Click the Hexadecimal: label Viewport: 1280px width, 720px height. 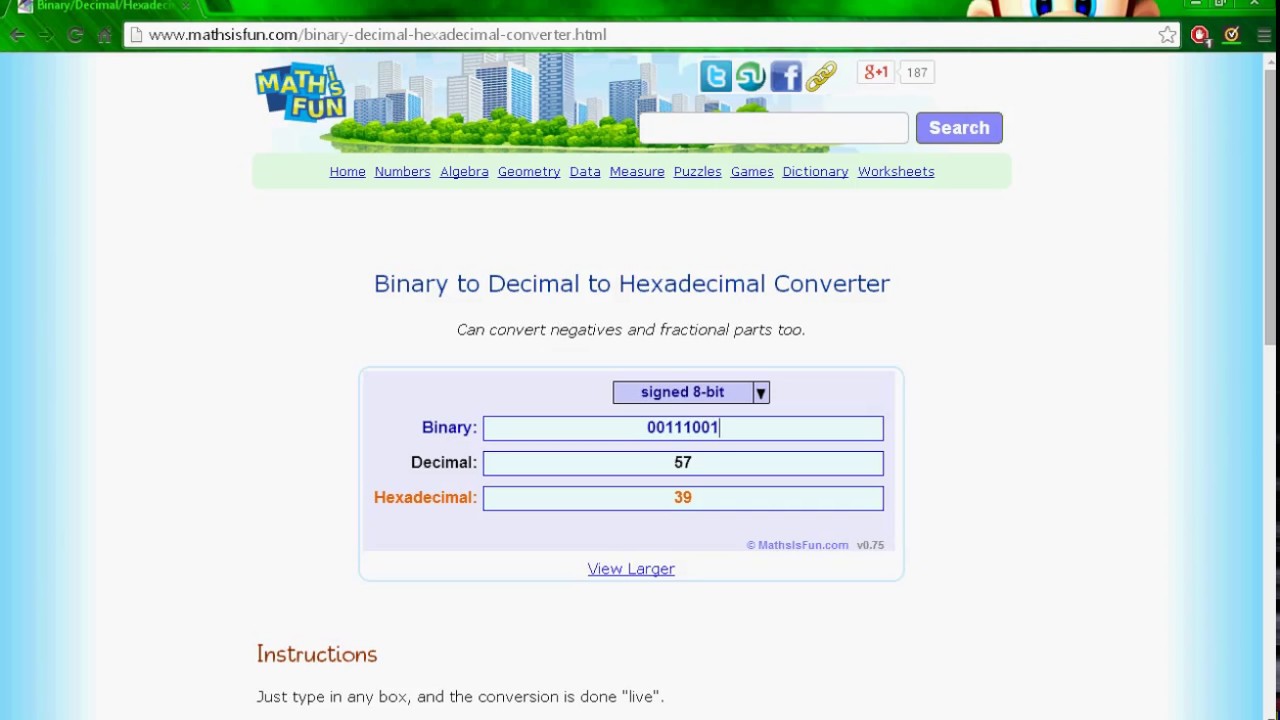(425, 497)
